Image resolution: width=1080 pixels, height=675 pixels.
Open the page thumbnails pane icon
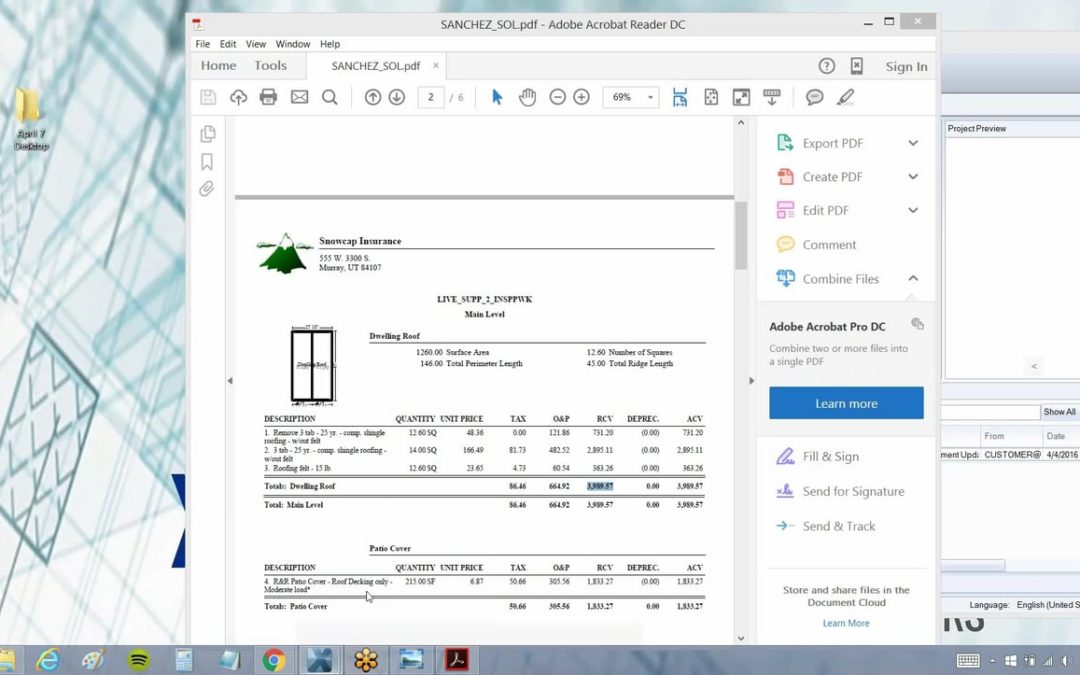point(208,134)
